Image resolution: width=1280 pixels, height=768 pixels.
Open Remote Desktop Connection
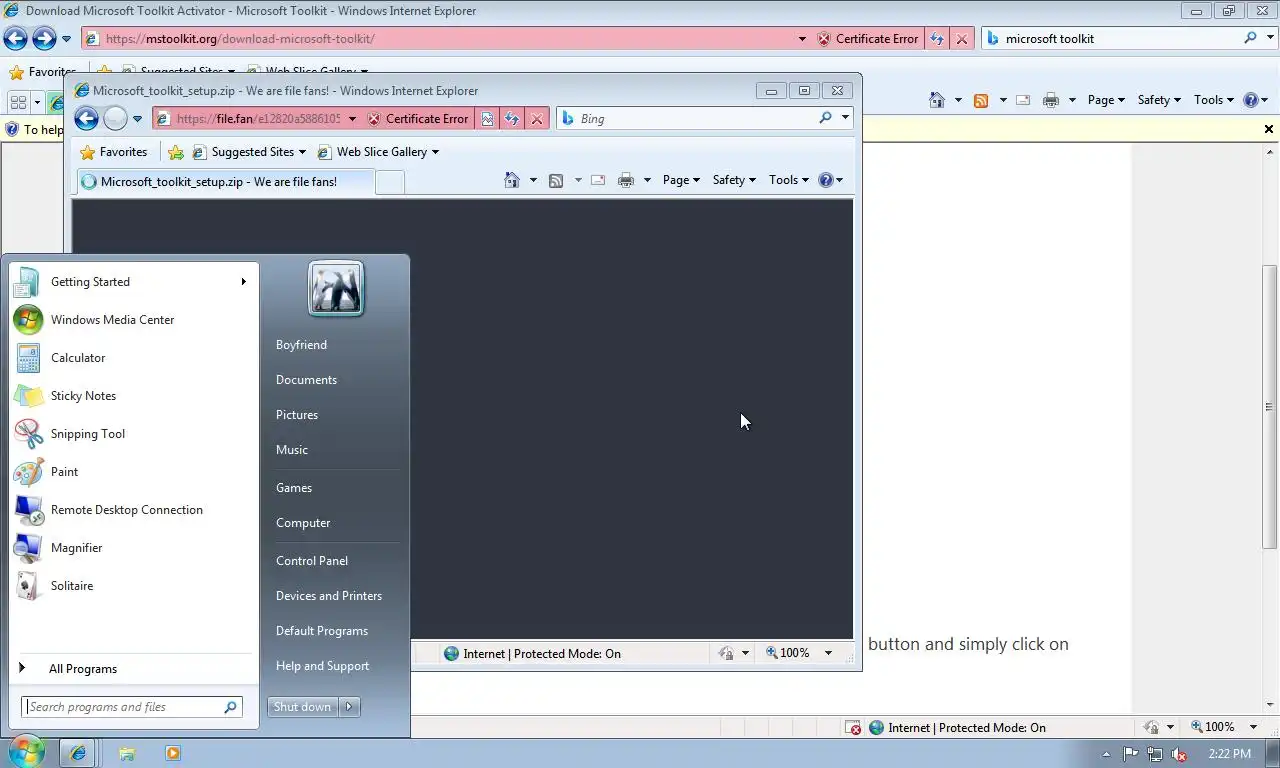126,510
